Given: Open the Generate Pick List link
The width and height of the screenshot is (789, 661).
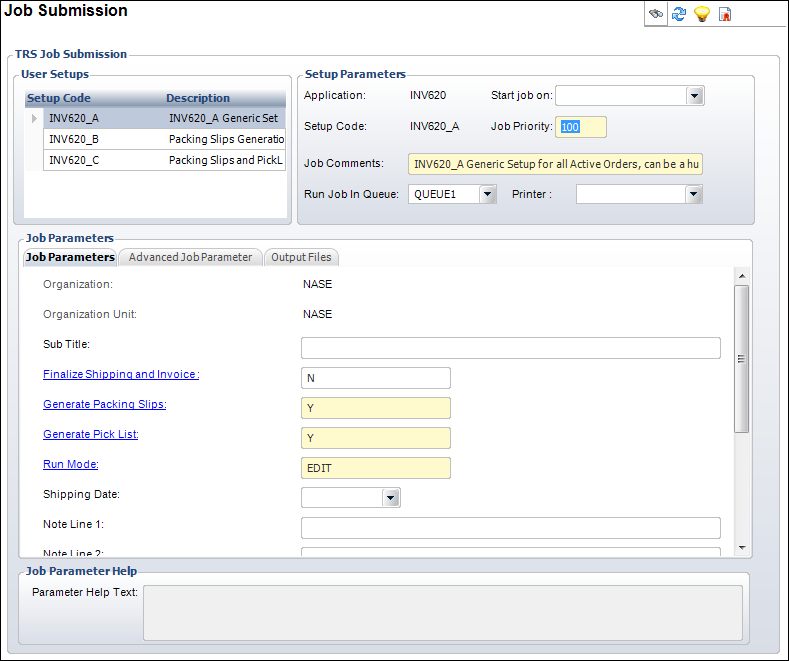Looking at the screenshot, I should click(90, 434).
